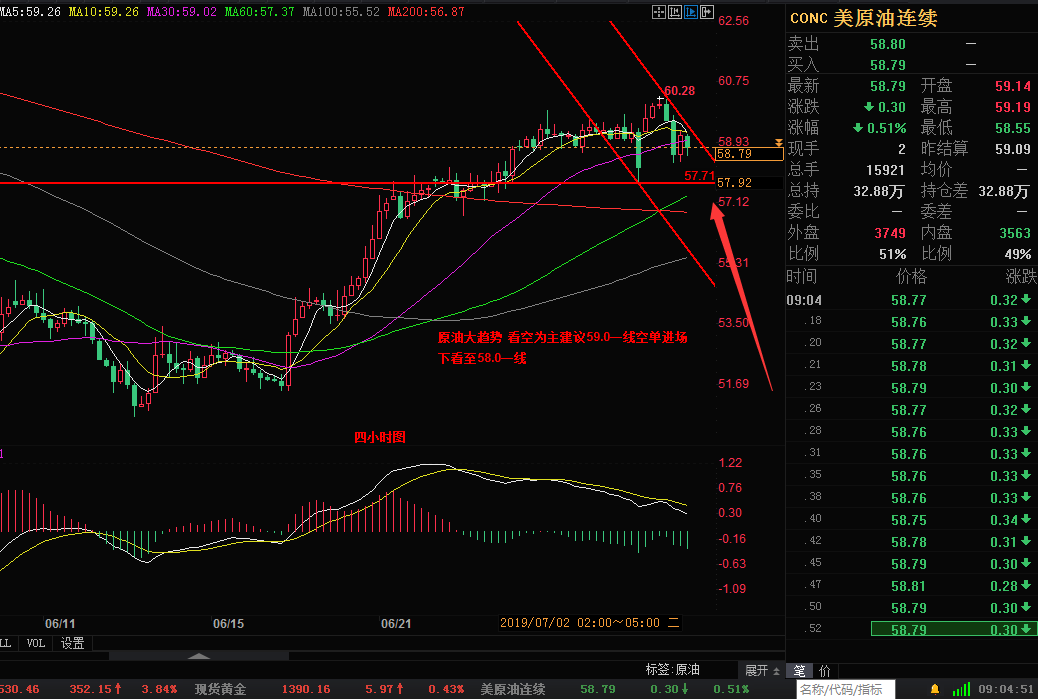This screenshot has width=1038, height=699.
Task: Switch to the VOL indicator tab
Action: click(36, 643)
